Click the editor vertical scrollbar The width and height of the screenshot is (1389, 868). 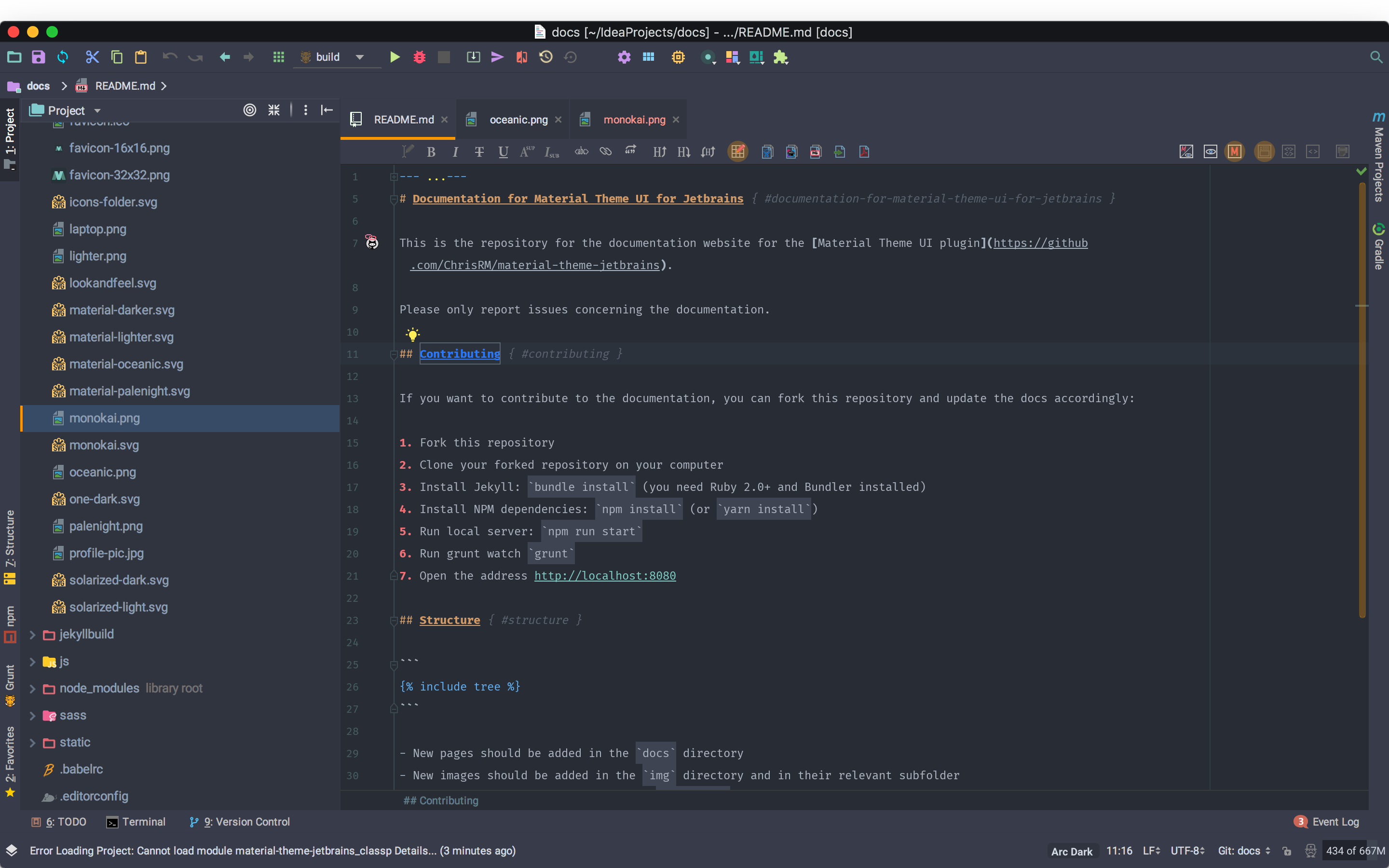1362,402
